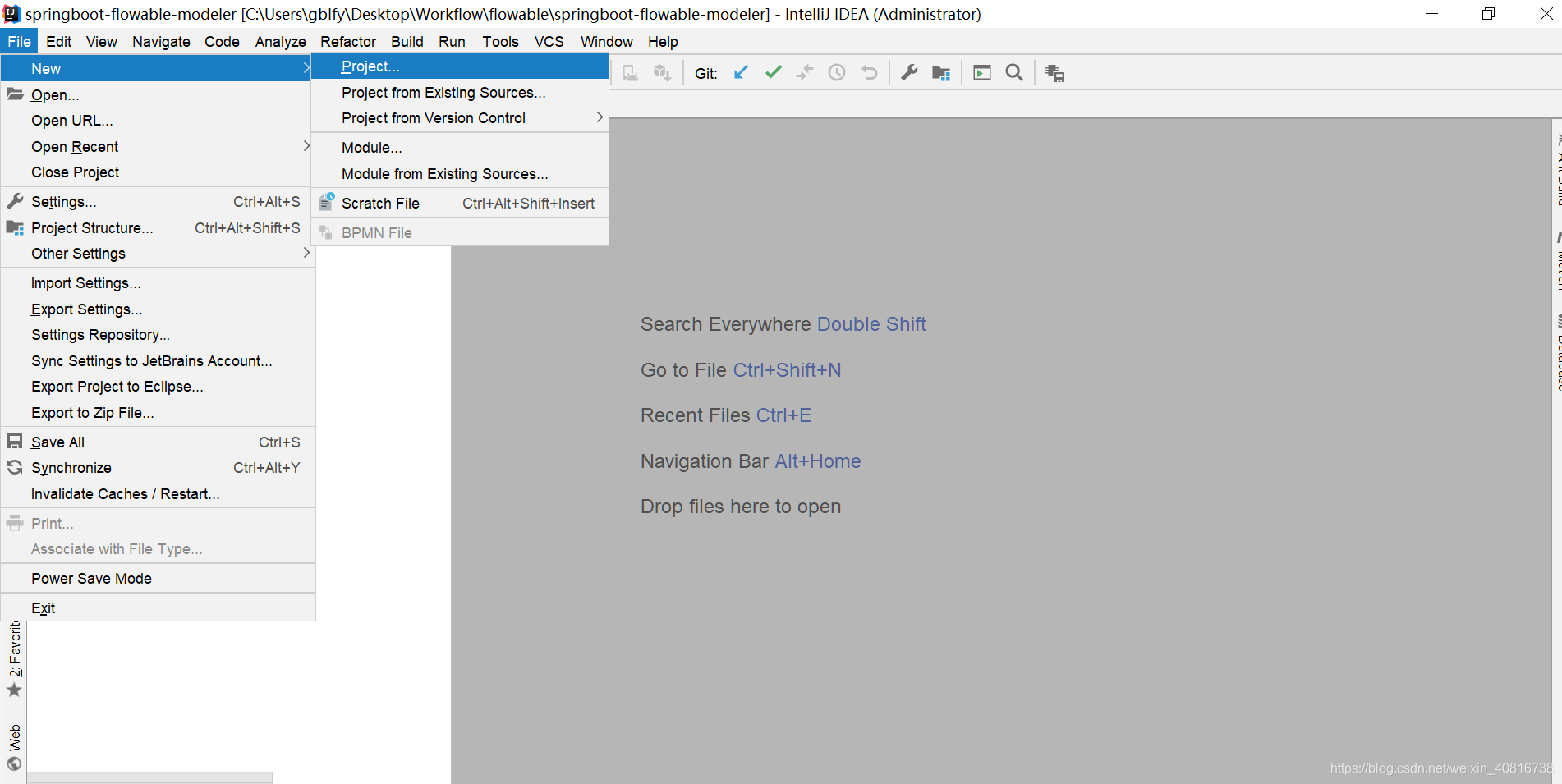Click the Git update project arrow icon
This screenshot has width=1562, height=784.
click(x=741, y=72)
